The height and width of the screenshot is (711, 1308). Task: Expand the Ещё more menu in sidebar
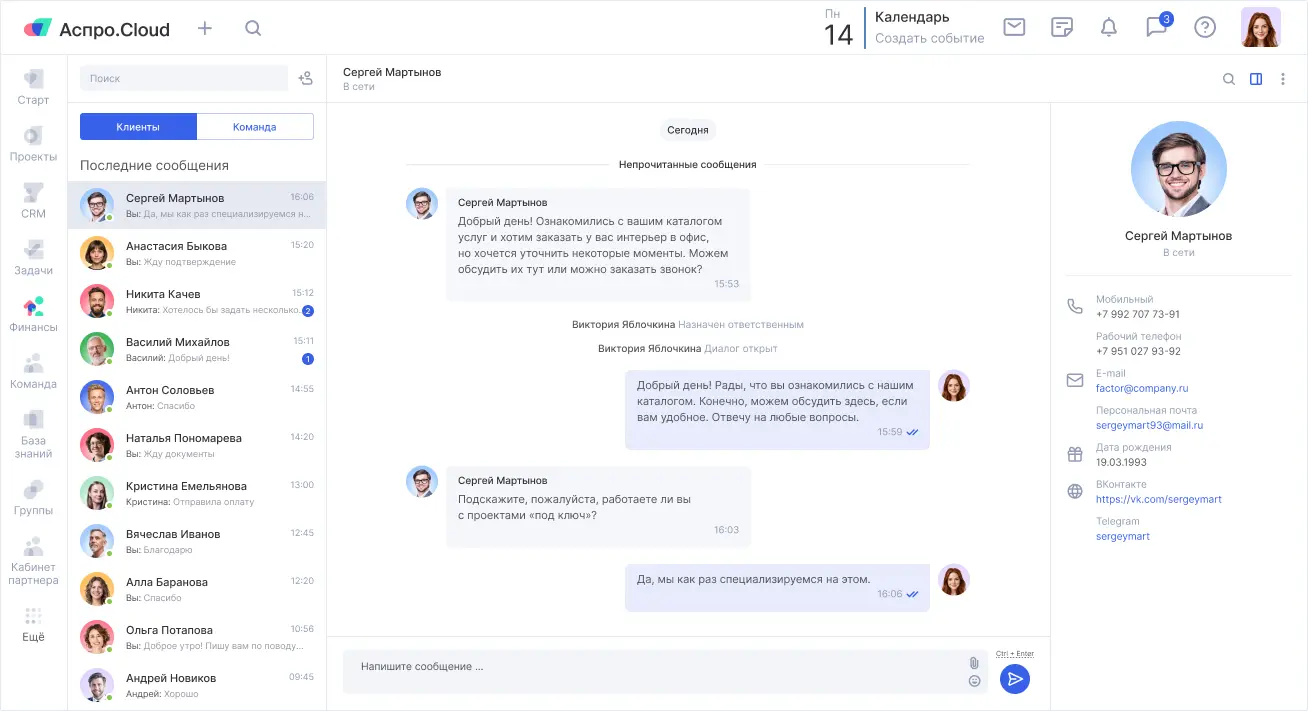click(x=33, y=624)
